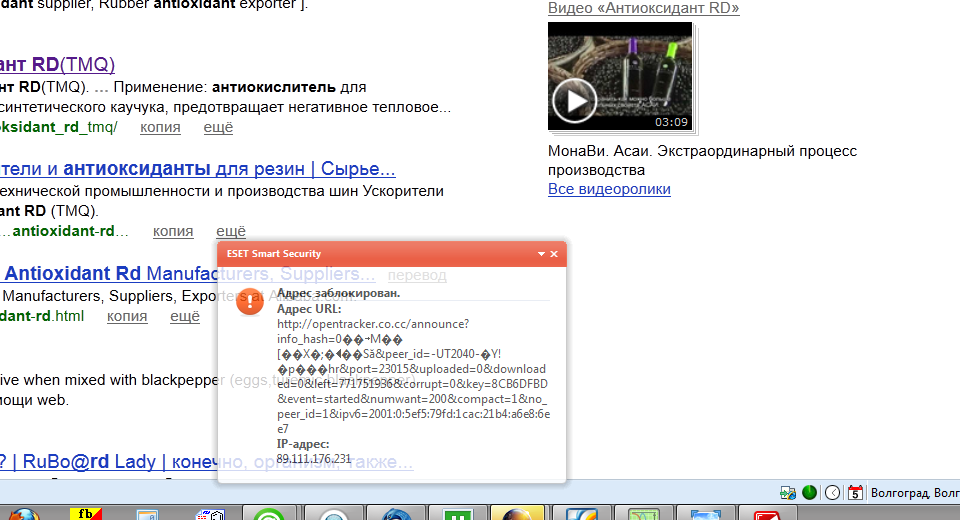Screen dimensions: 960x520
Task: Launch the yellow fb taskbar icon
Action: coord(86,513)
